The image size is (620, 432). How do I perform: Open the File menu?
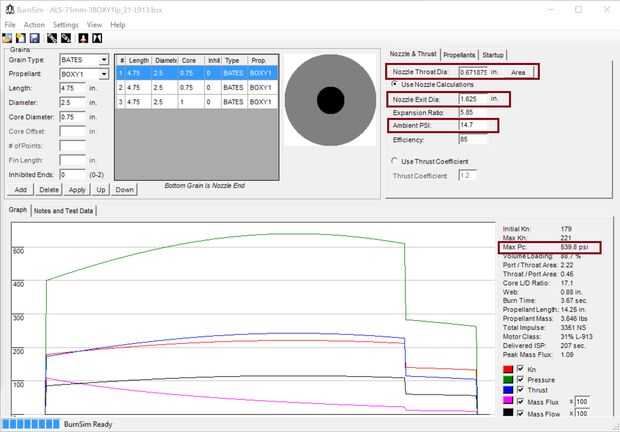pos(10,25)
